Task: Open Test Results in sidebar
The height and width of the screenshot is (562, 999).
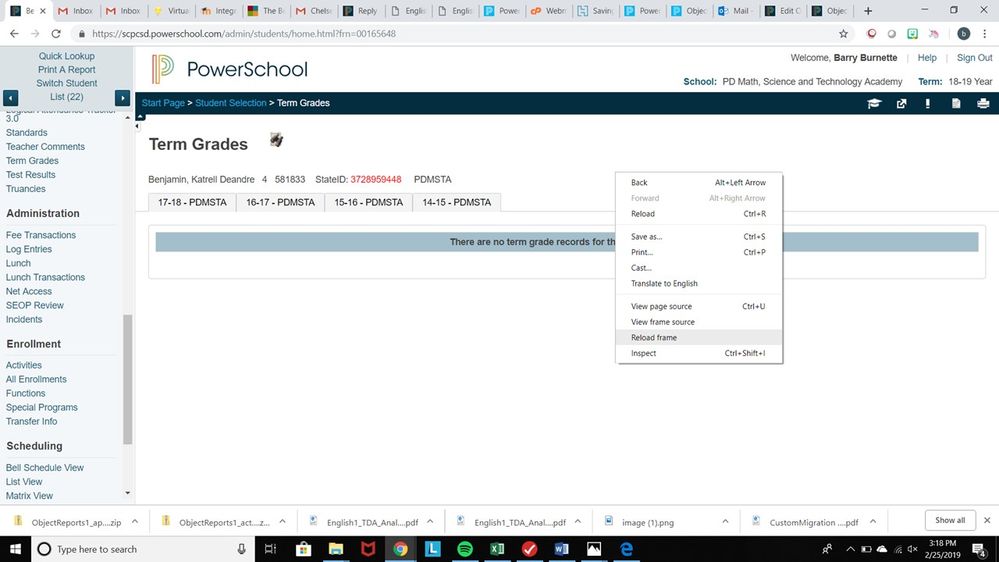Action: [31, 175]
